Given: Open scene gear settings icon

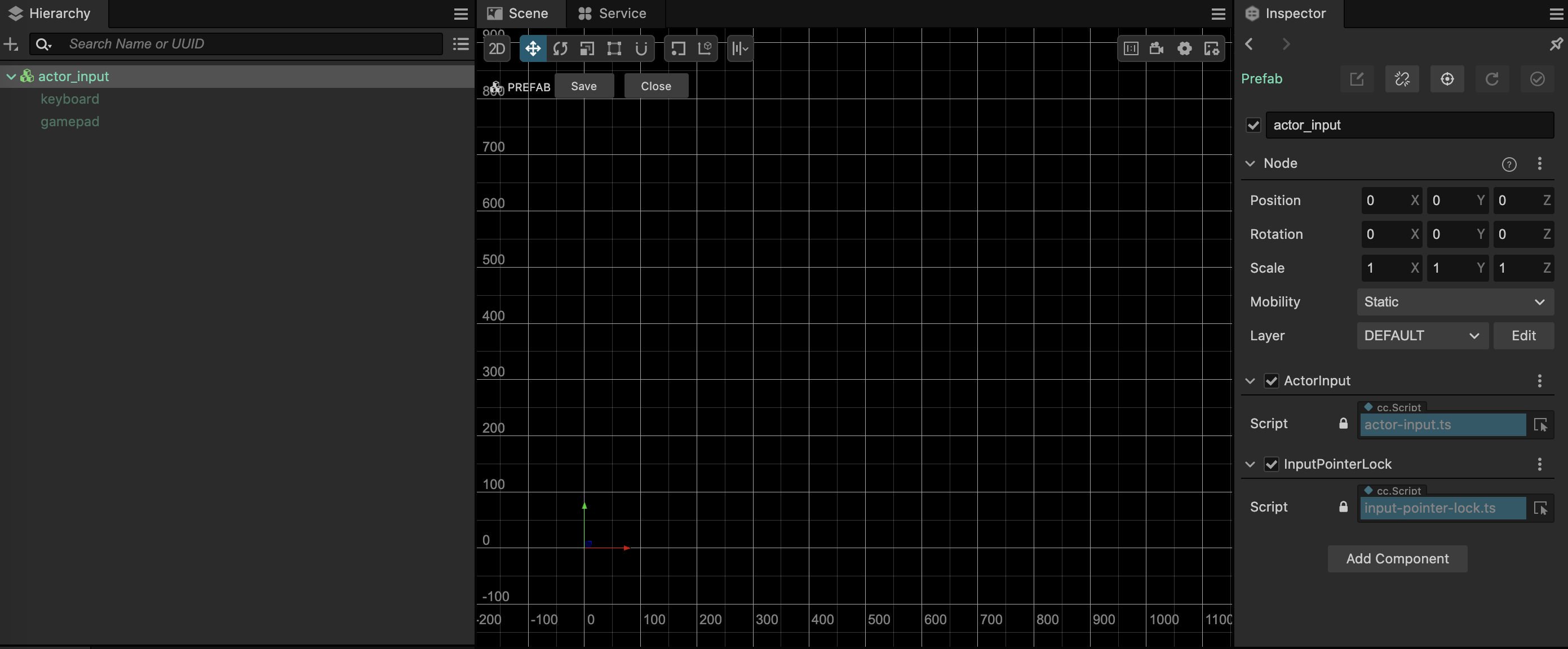Looking at the screenshot, I should click(1184, 48).
